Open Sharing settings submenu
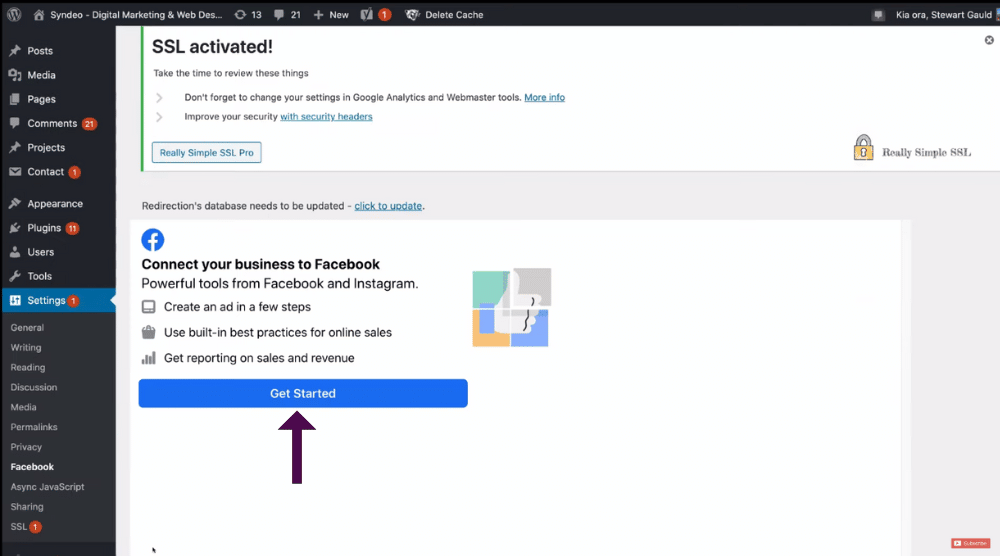This screenshot has height=556, width=1000. 27,506
